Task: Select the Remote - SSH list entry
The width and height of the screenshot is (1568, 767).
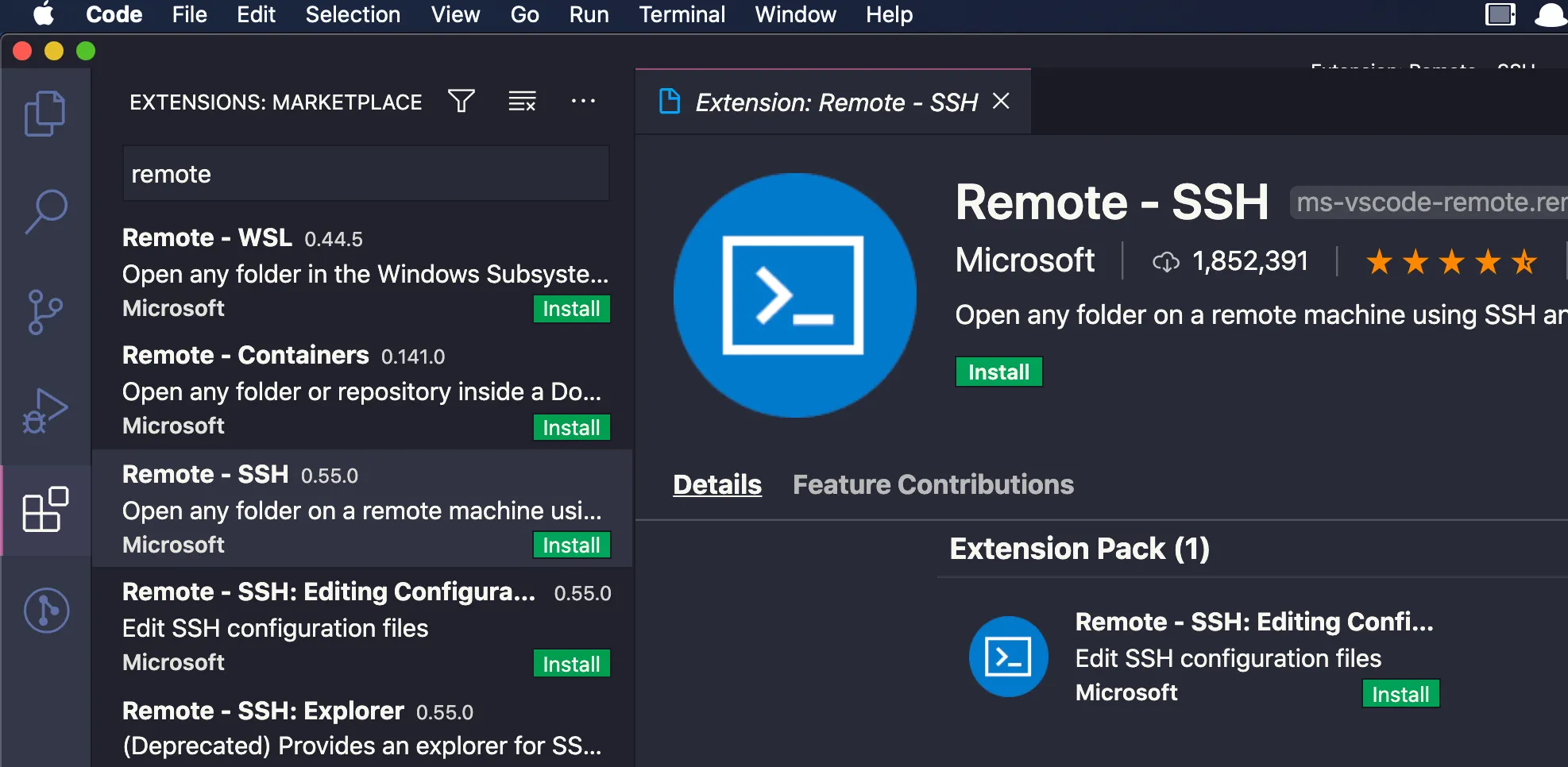Action: (363, 509)
